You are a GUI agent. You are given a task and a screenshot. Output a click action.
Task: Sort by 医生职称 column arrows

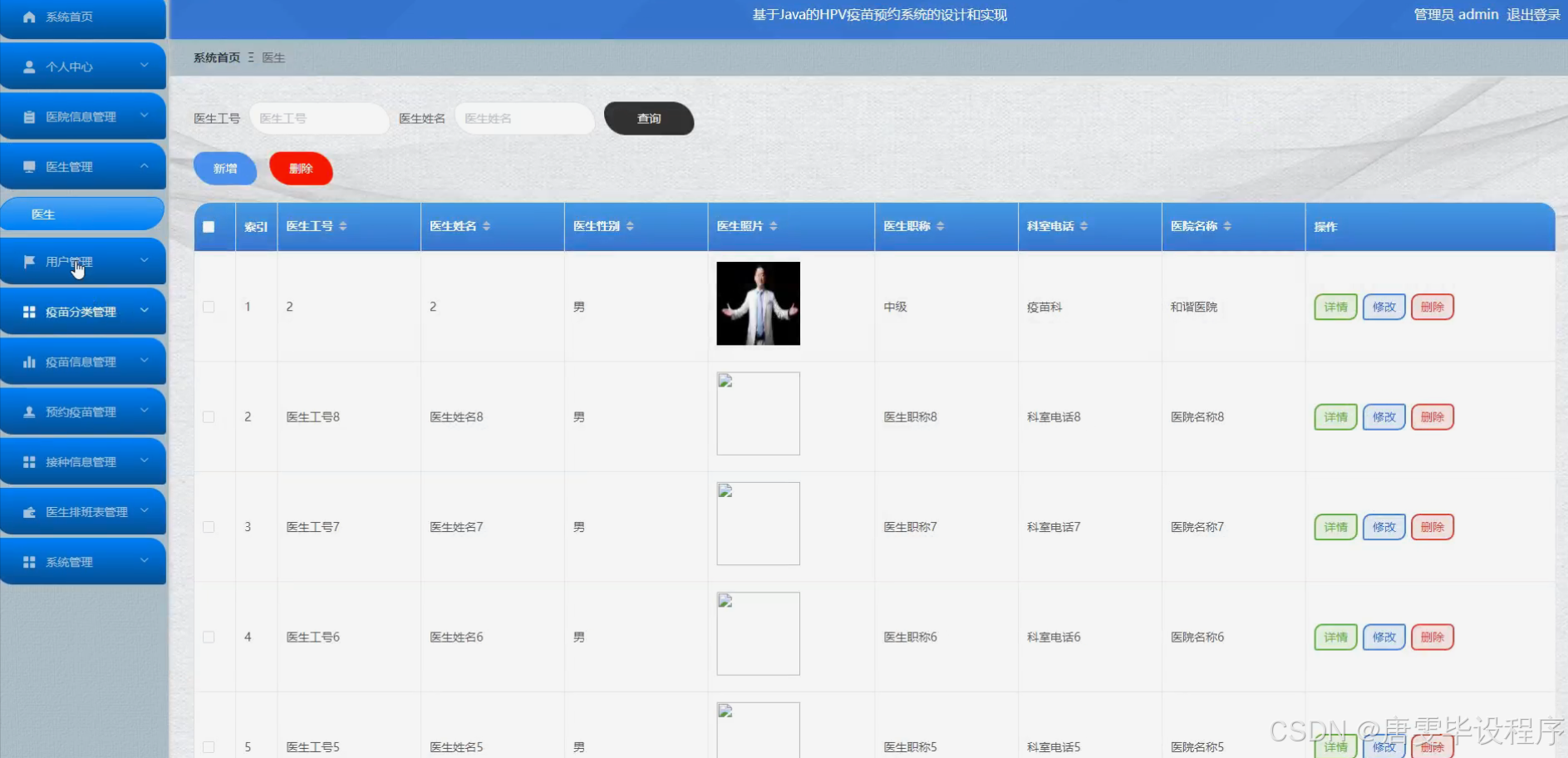pos(941,226)
